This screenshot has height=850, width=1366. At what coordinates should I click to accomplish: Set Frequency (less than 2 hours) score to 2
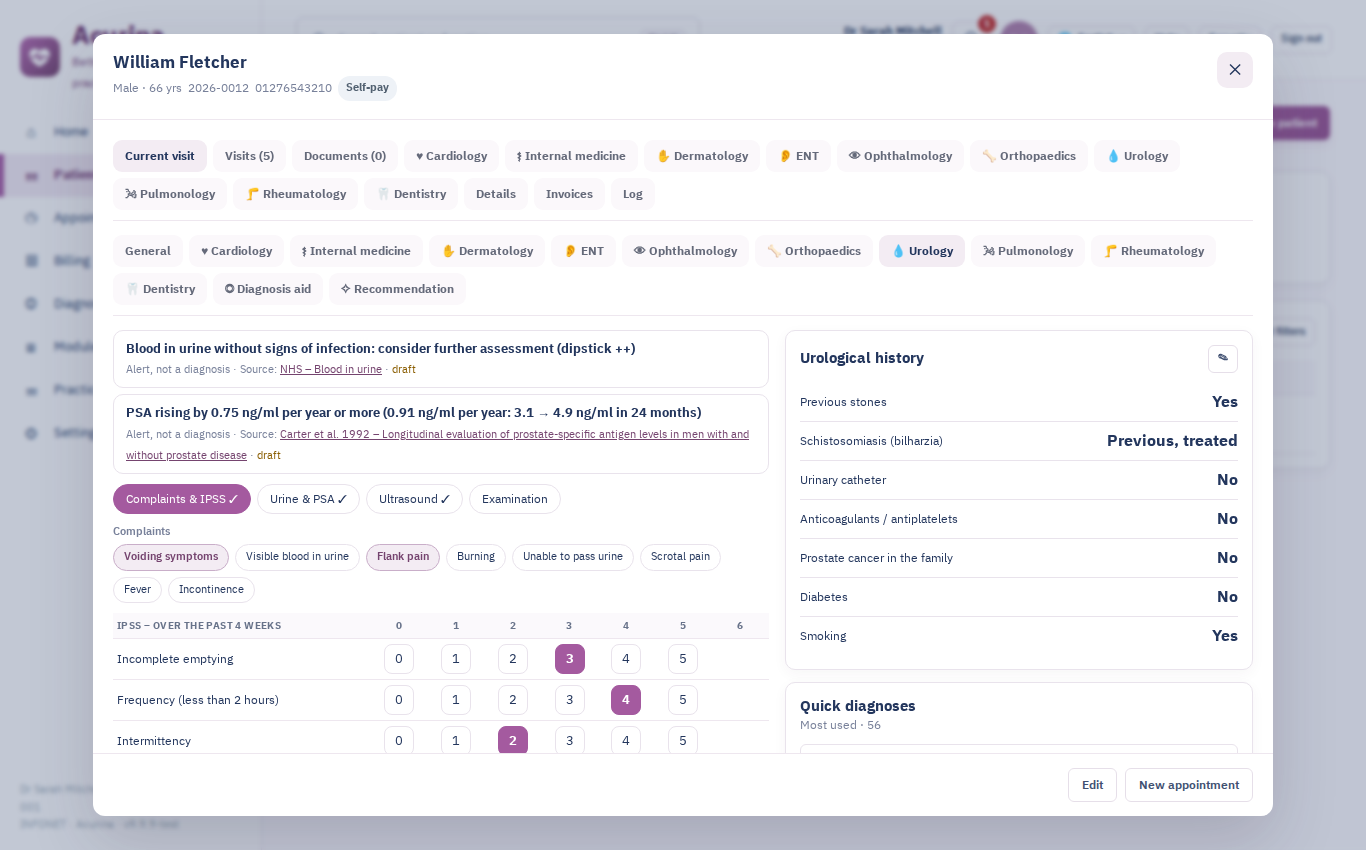coord(513,700)
